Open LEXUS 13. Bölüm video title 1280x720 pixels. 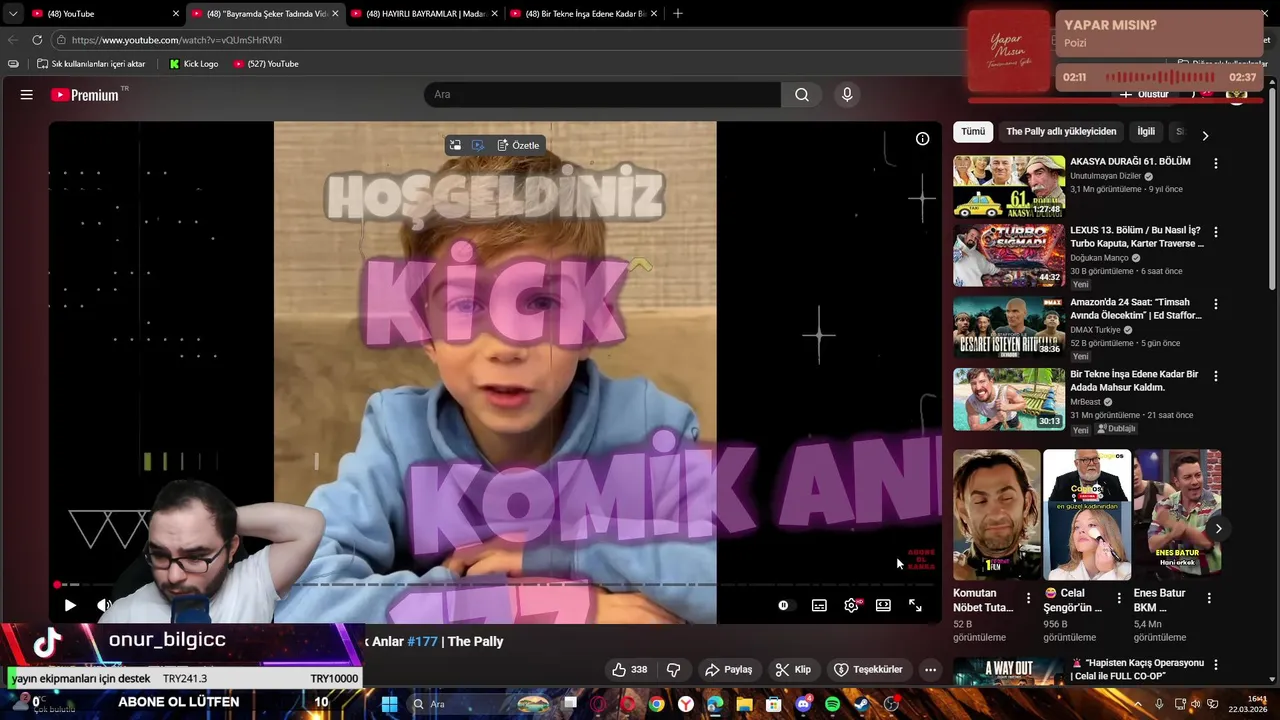(x=1137, y=236)
